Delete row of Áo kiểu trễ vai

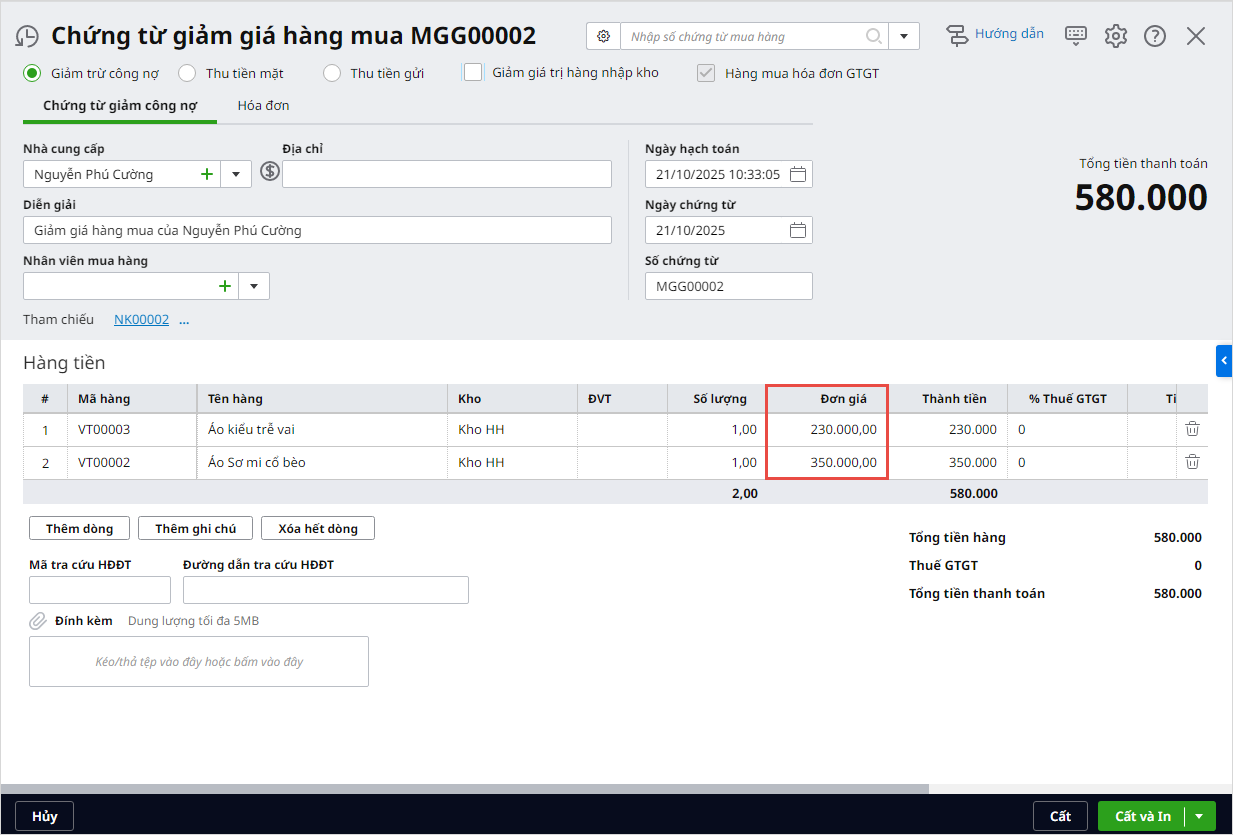[1192, 429]
